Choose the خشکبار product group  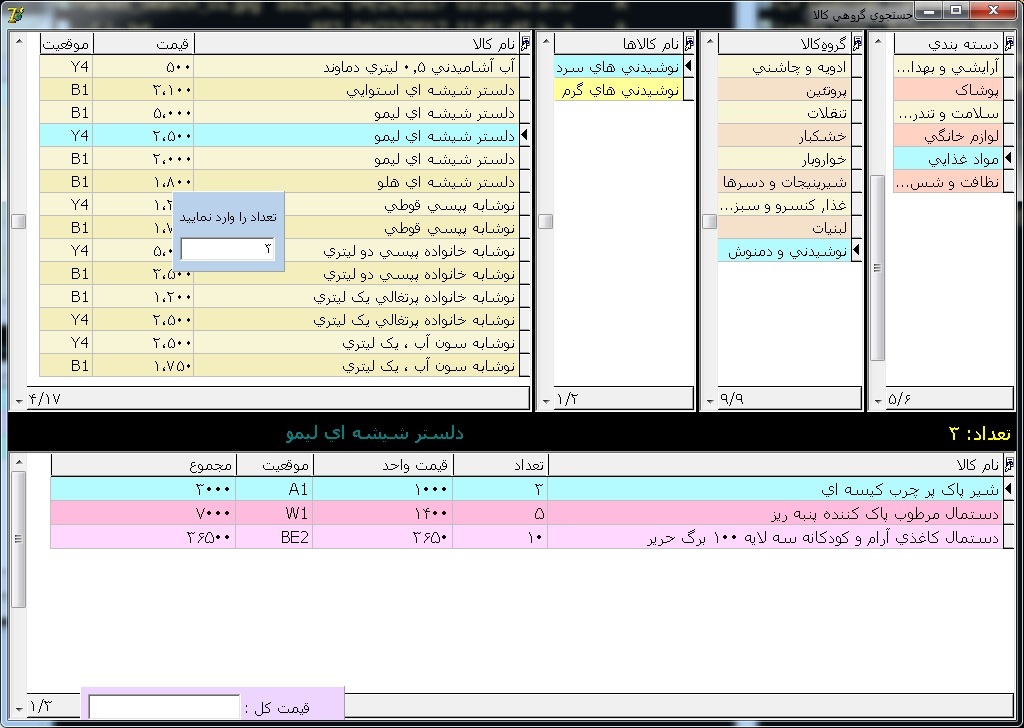(x=790, y=136)
